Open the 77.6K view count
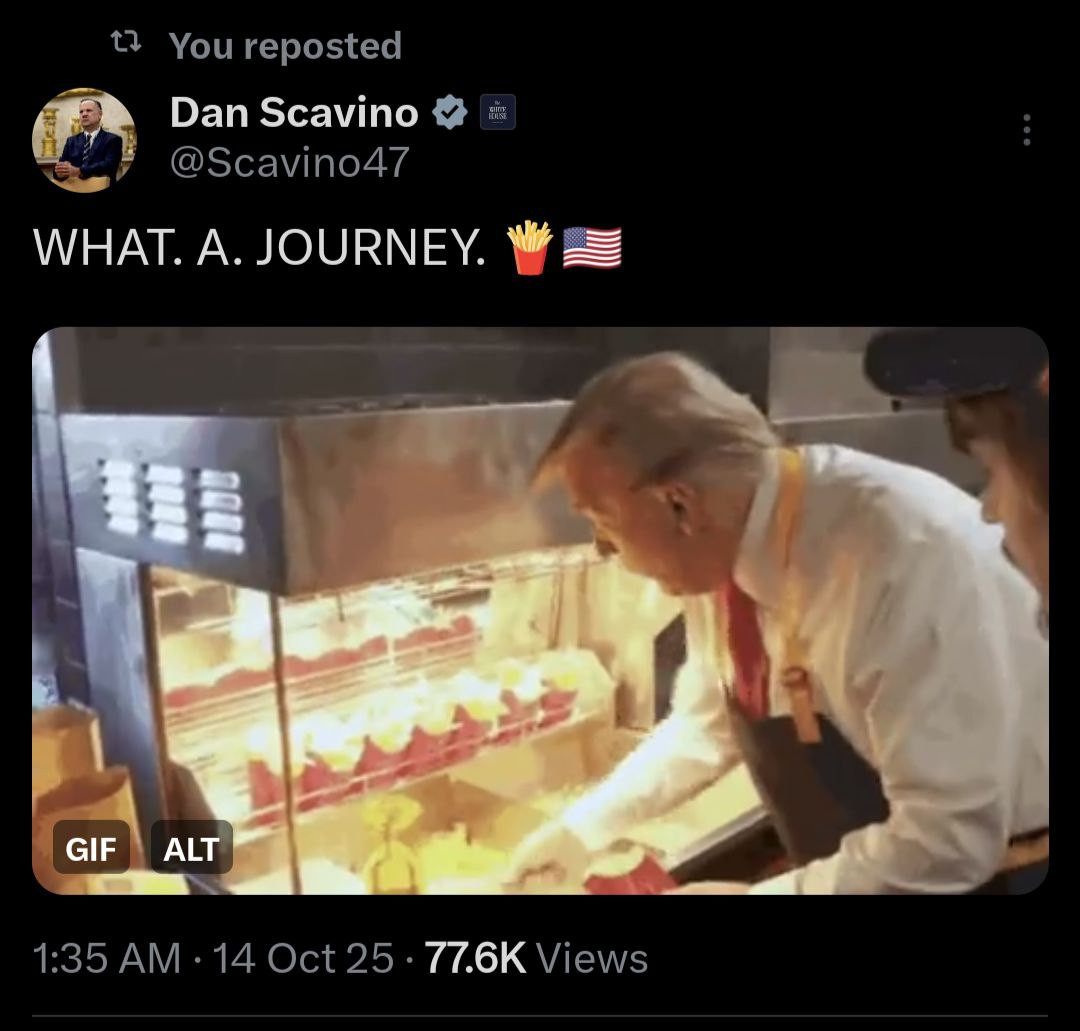 pyautogui.click(x=476, y=958)
